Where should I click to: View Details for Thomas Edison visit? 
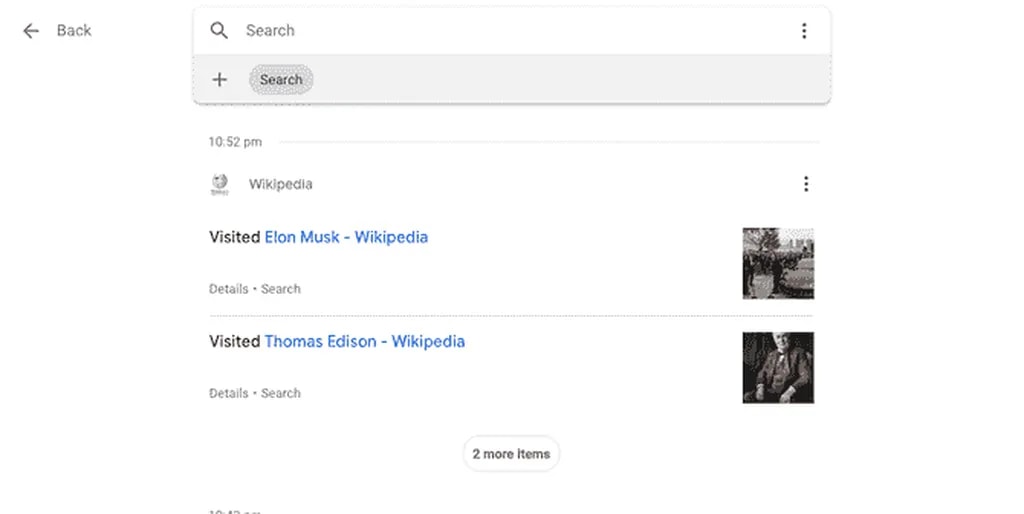[x=228, y=393]
